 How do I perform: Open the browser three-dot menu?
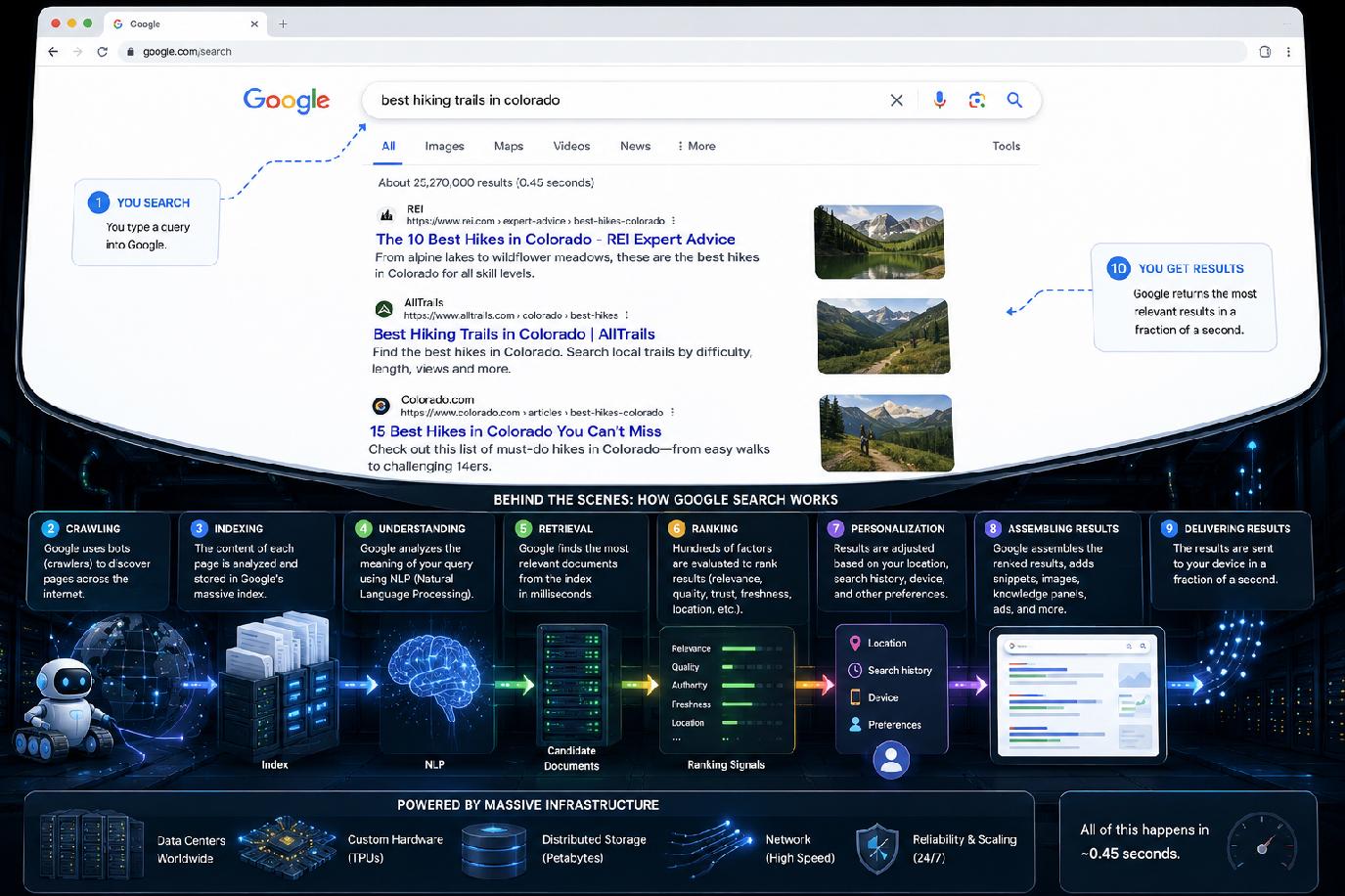pyautogui.click(x=1289, y=52)
